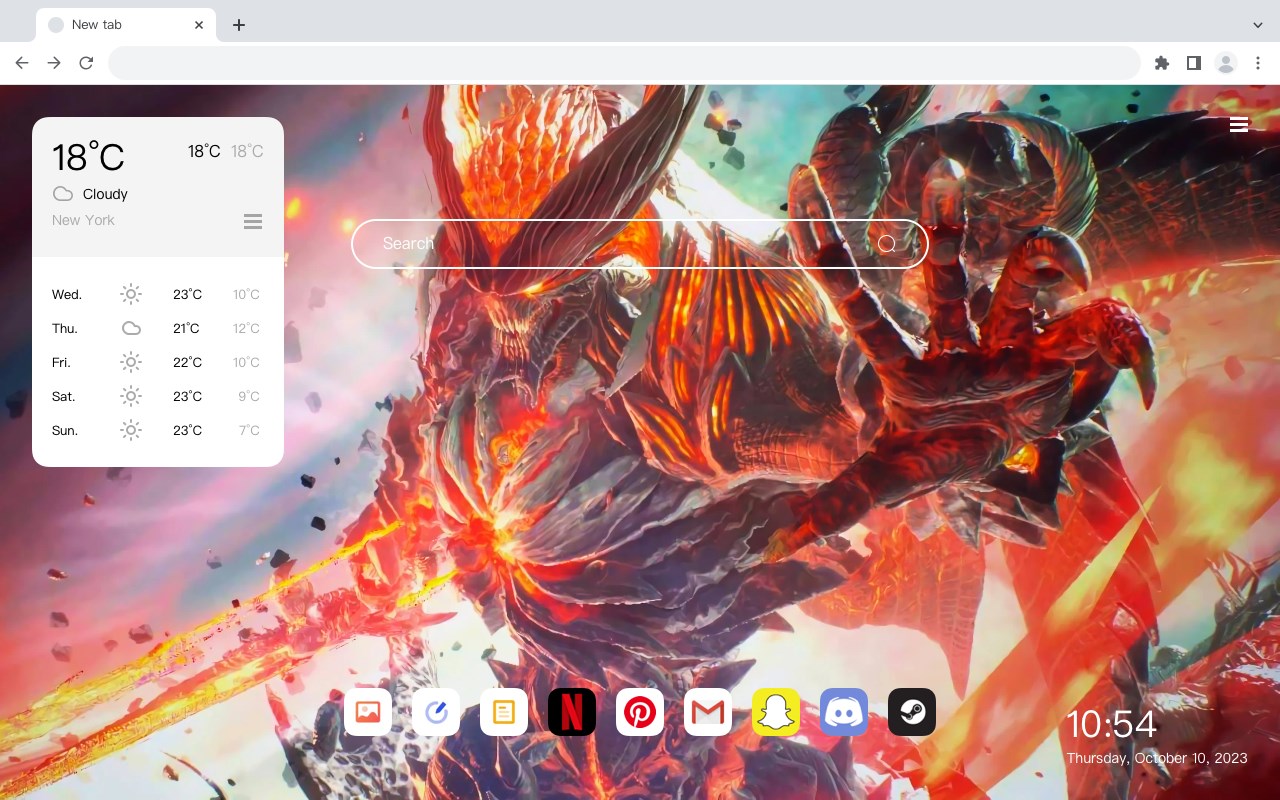Click the 10:54 clock
This screenshot has height=800, width=1280.
1111,724
